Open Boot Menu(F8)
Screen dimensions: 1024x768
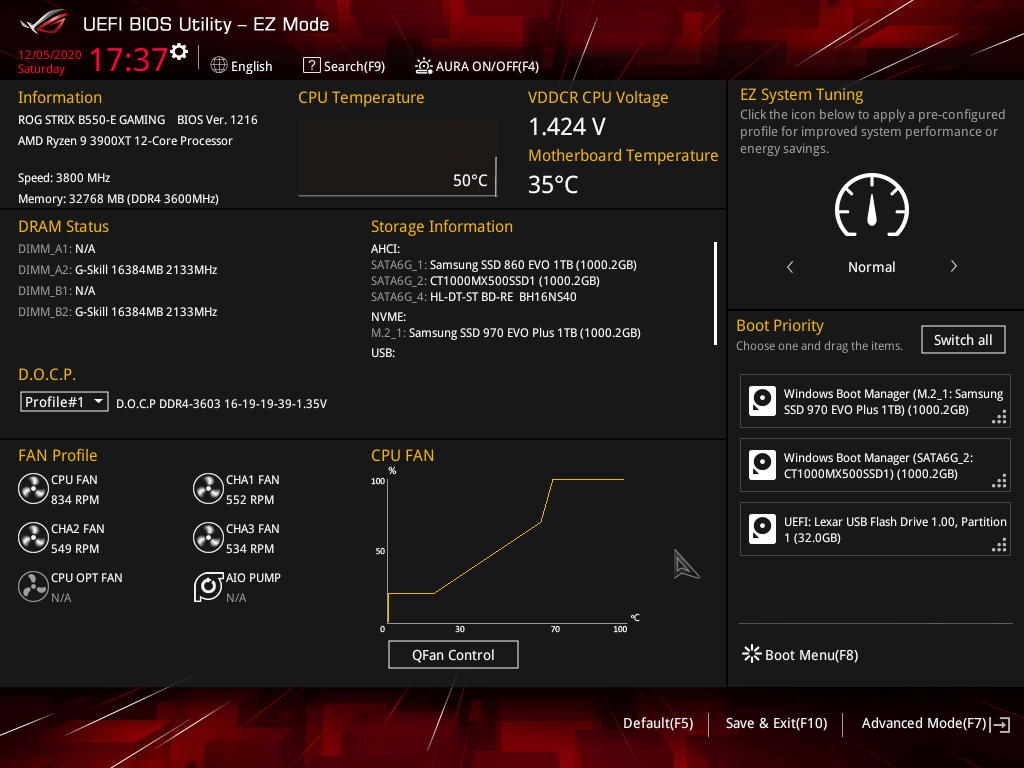801,654
